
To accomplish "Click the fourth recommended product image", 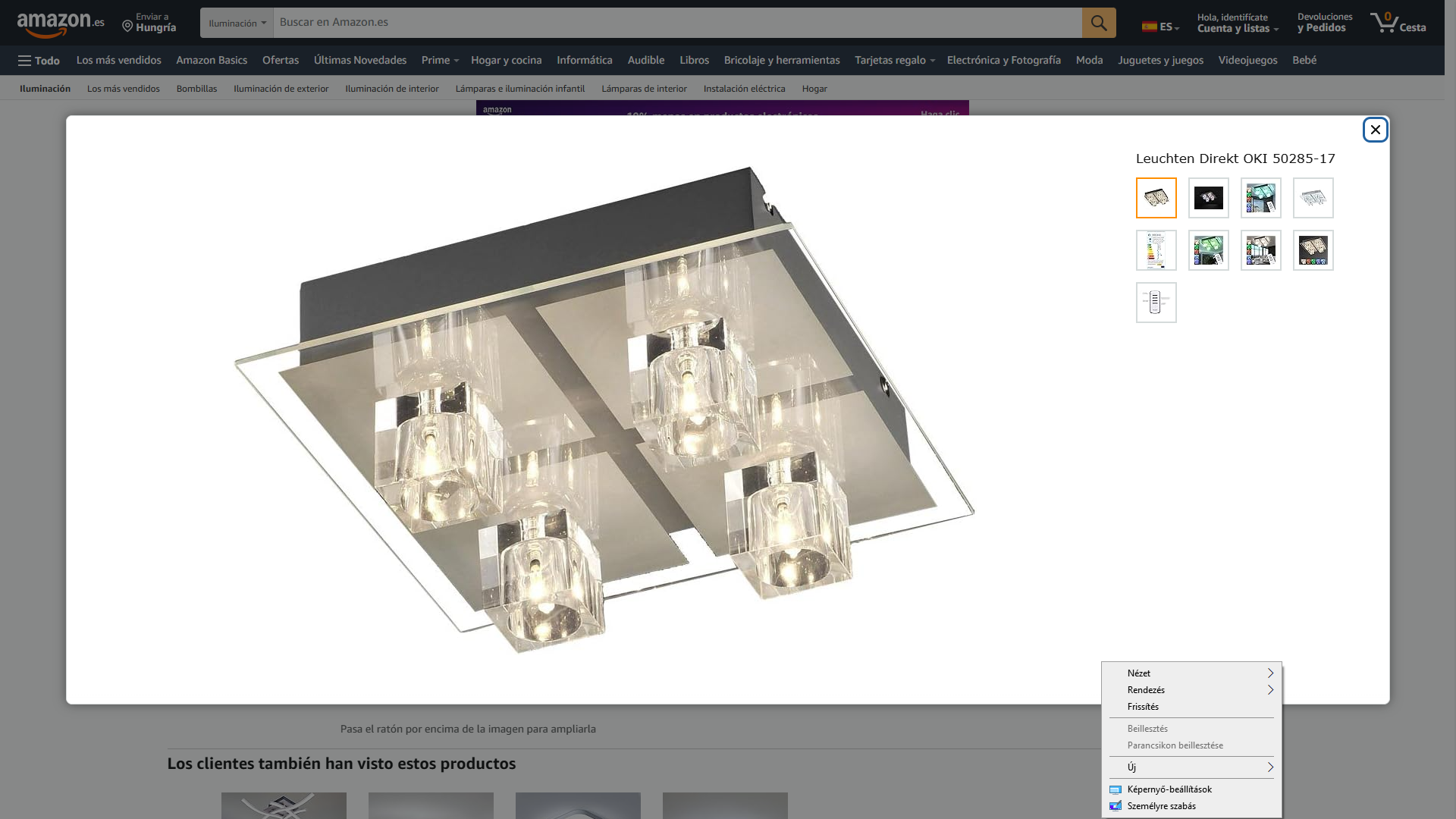I will [x=725, y=805].
